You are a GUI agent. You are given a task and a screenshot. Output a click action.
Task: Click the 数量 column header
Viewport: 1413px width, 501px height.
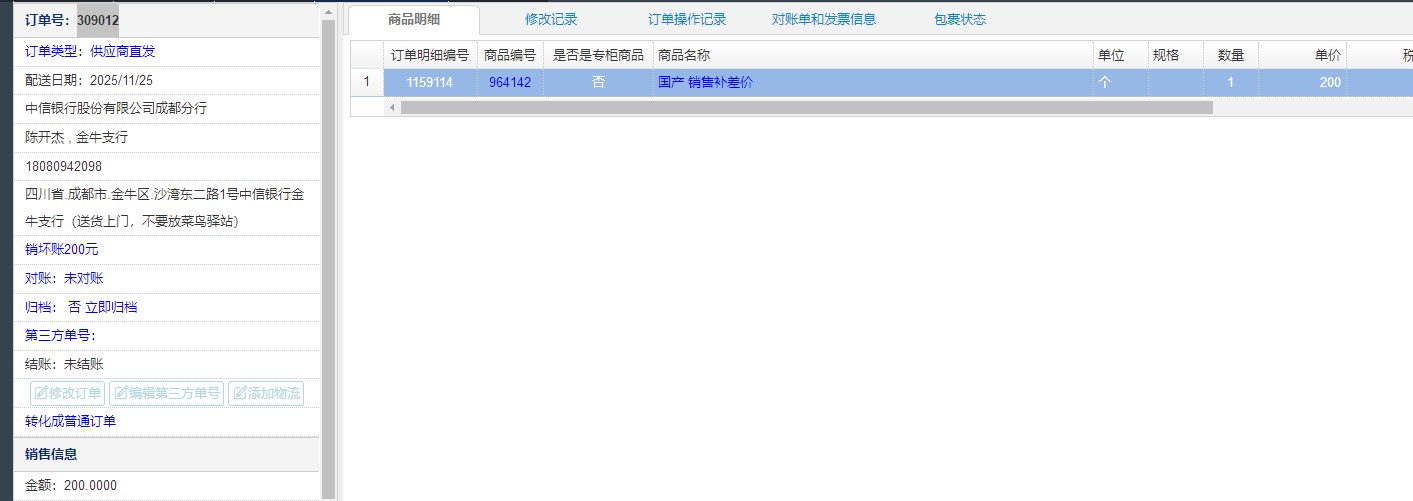tap(1230, 55)
